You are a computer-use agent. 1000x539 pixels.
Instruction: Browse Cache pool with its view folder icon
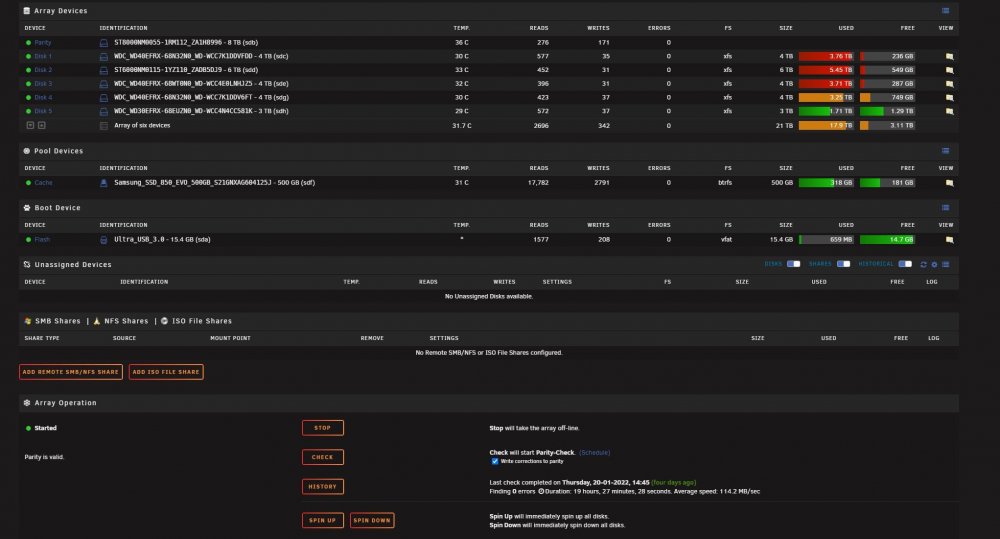point(949,182)
